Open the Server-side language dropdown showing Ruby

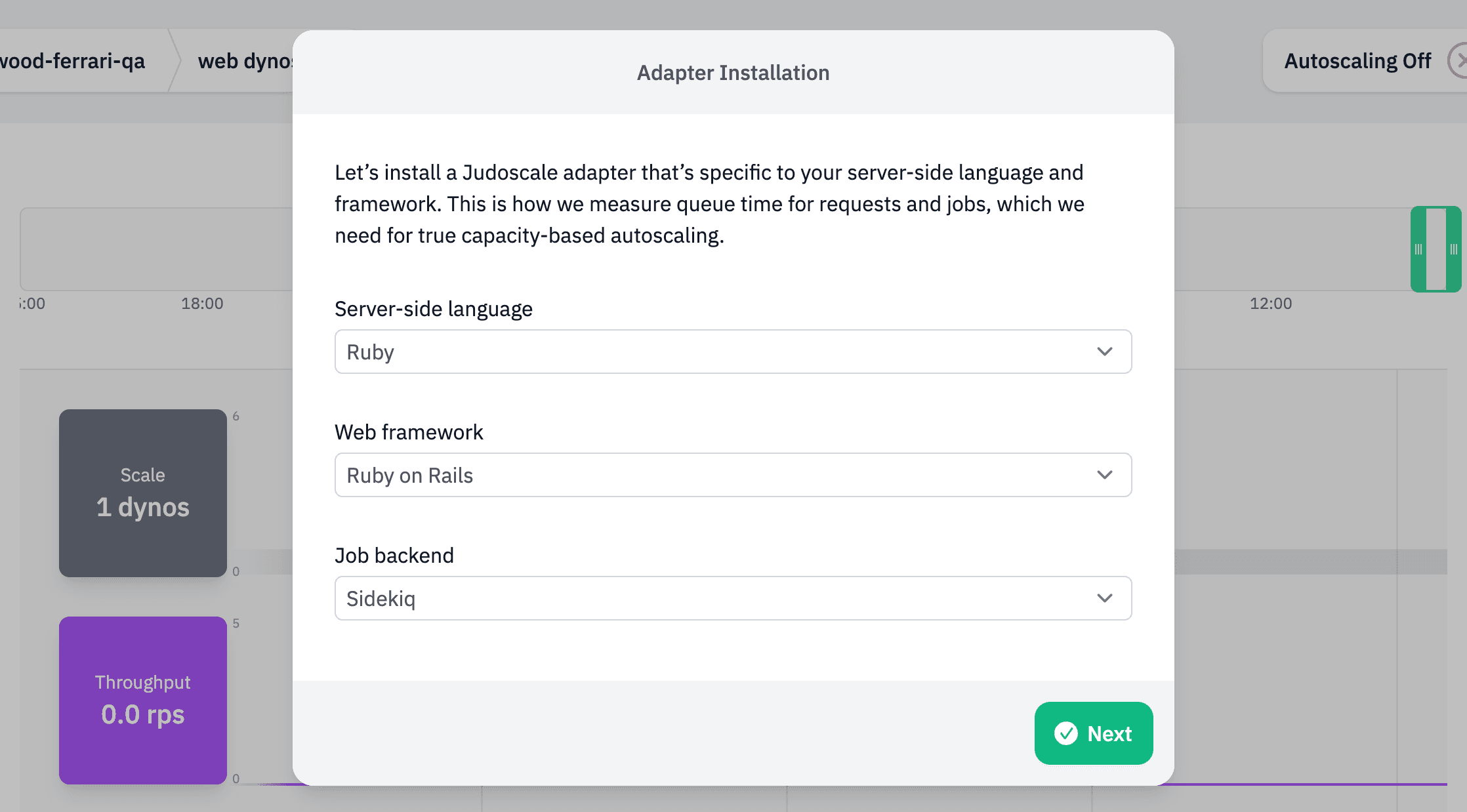tap(733, 352)
